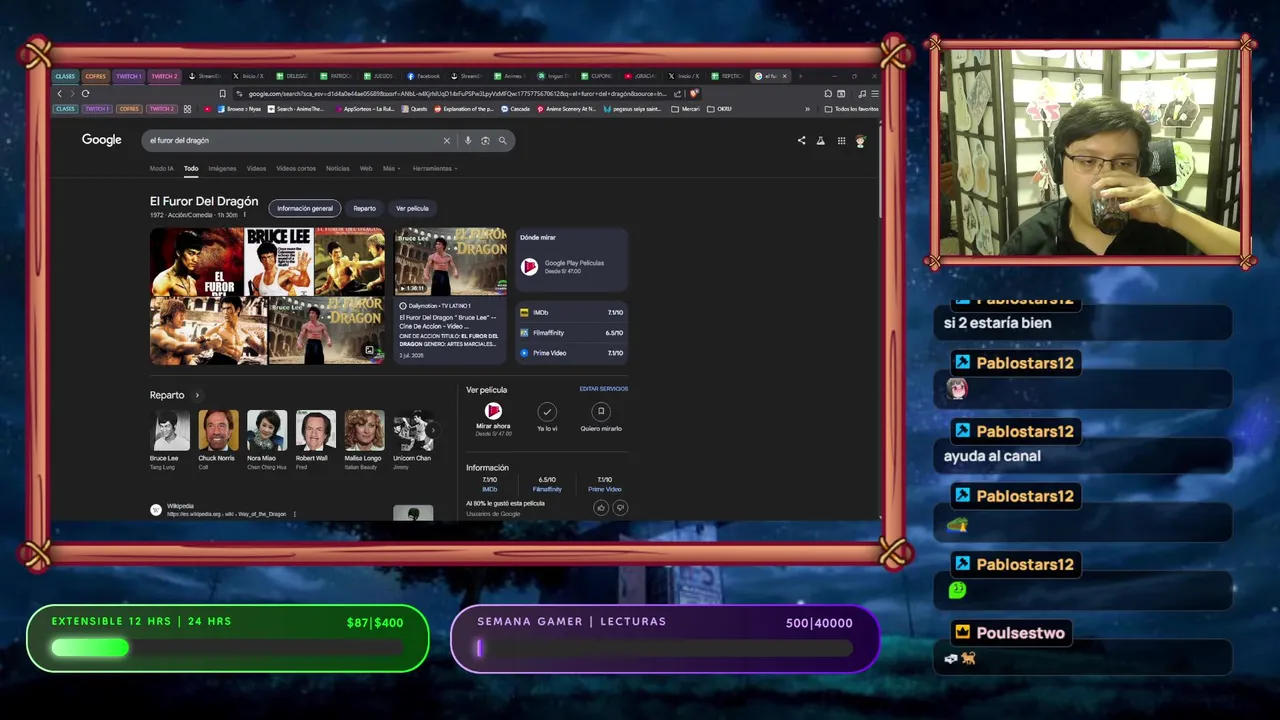The image size is (1280, 720).
Task: Click the browser back arrow
Action: point(59,94)
